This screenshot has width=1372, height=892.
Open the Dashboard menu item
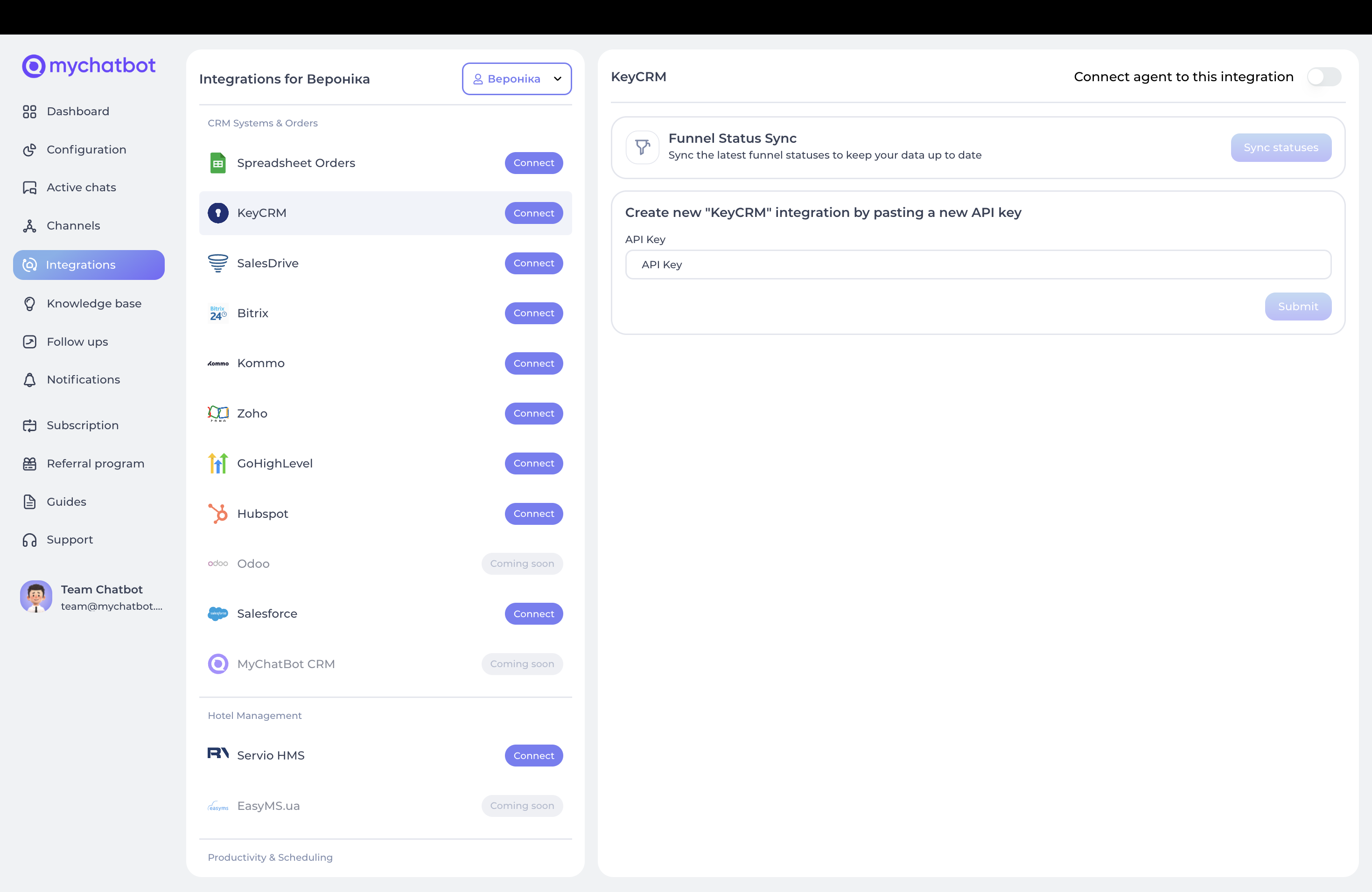78,111
